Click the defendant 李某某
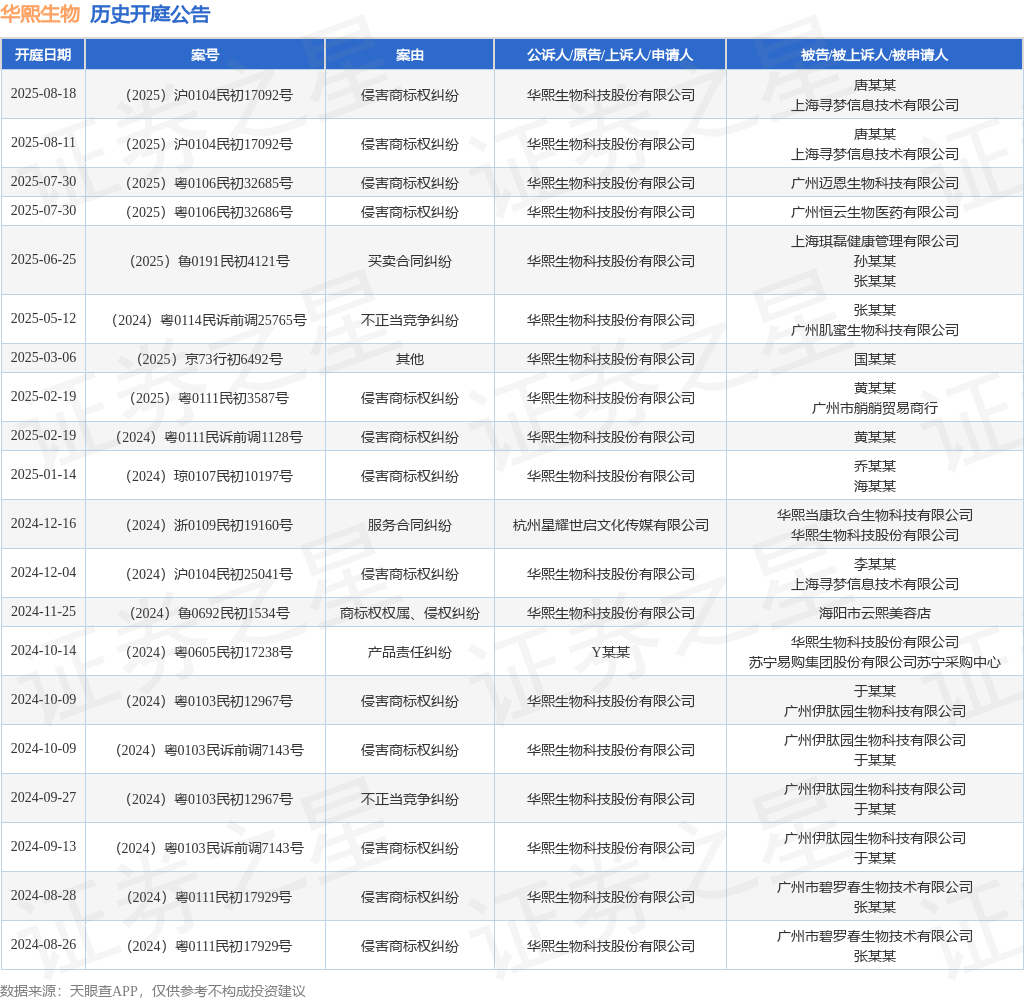Image resolution: width=1024 pixels, height=1000 pixels. tap(874, 564)
